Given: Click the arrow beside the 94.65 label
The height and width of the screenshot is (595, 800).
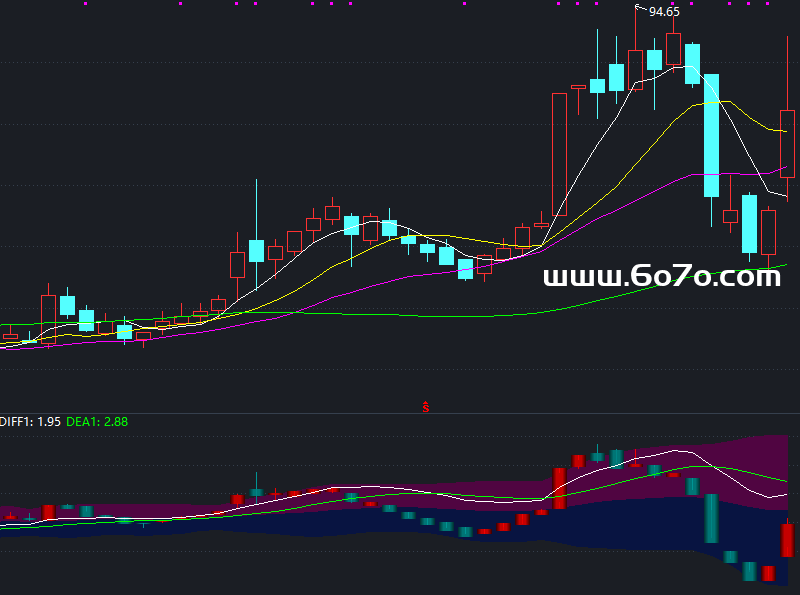Looking at the screenshot, I should pyautogui.click(x=640, y=9).
